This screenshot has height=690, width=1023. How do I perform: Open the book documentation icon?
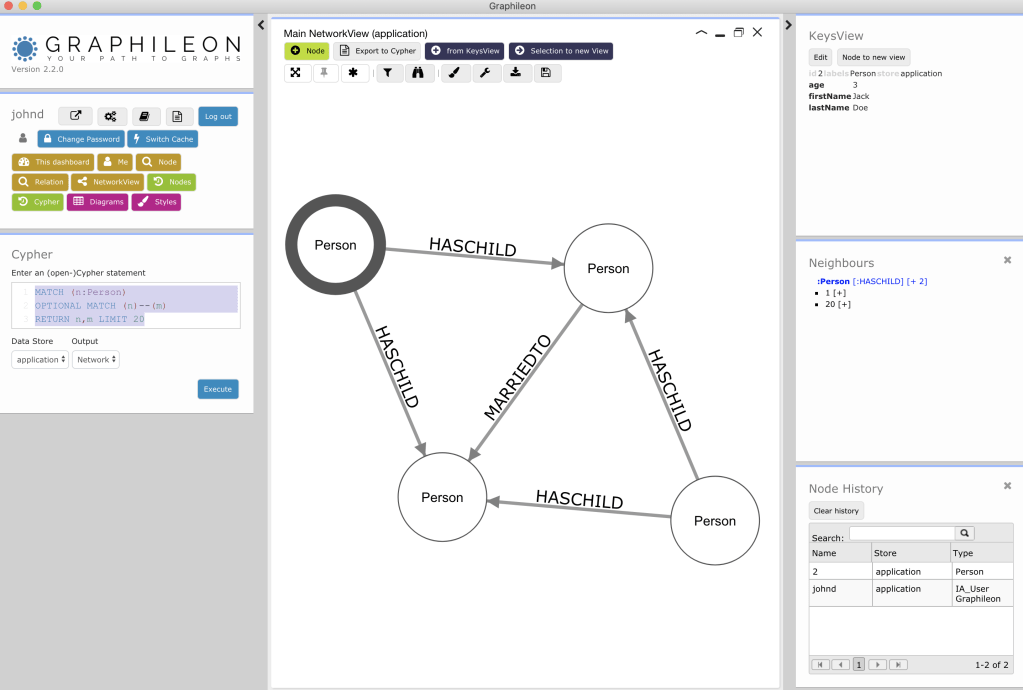(x=145, y=116)
